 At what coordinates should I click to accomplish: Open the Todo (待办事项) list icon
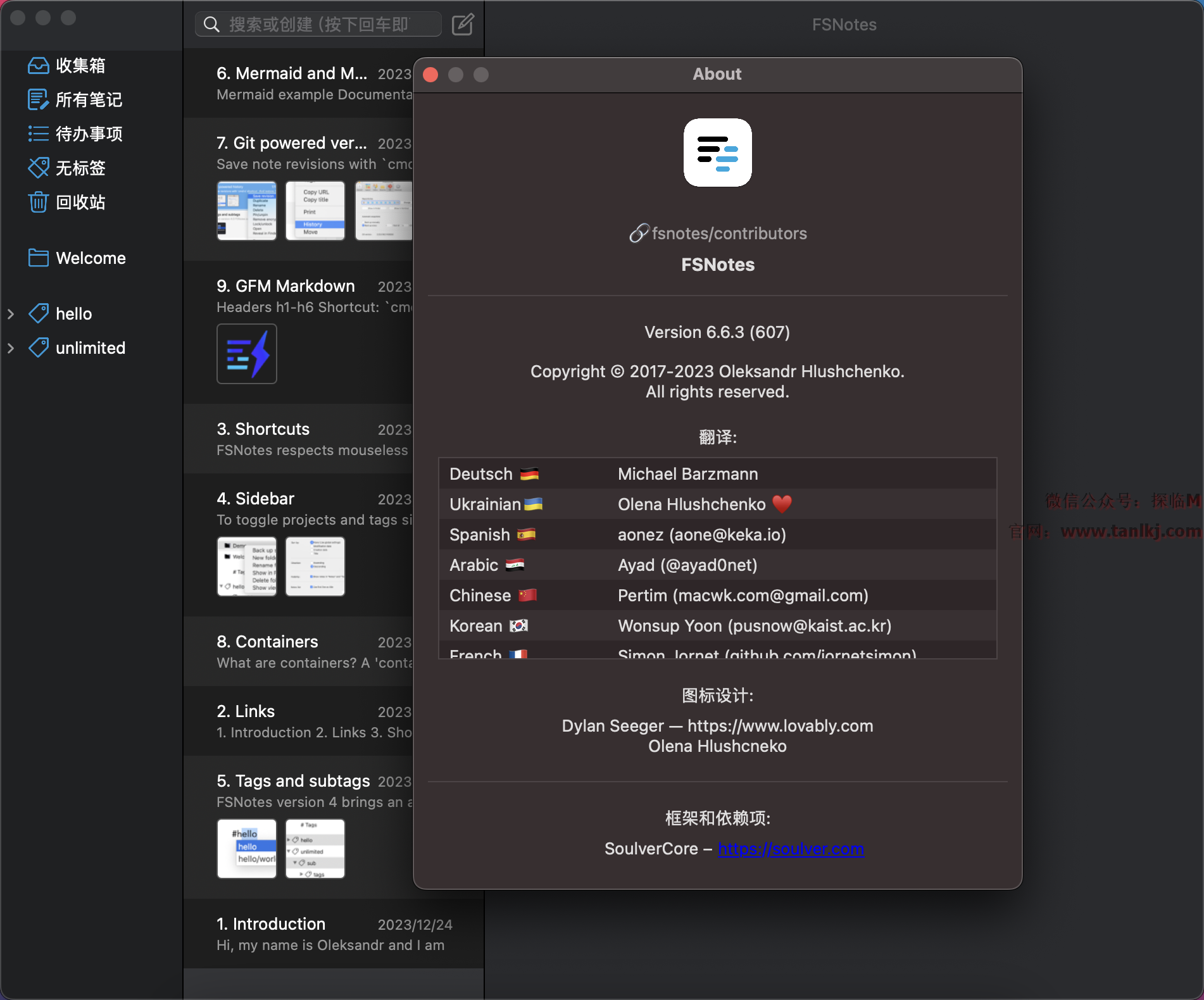click(38, 134)
